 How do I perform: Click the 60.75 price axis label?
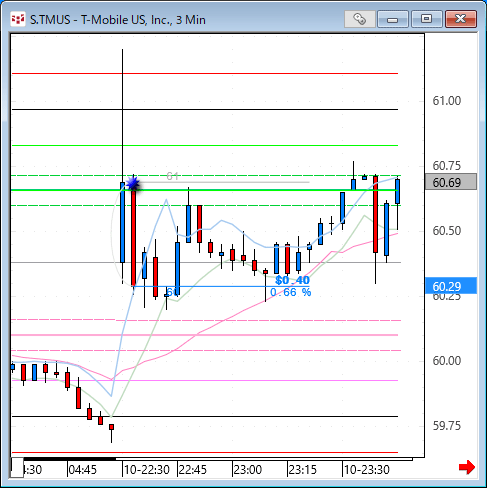[447, 166]
